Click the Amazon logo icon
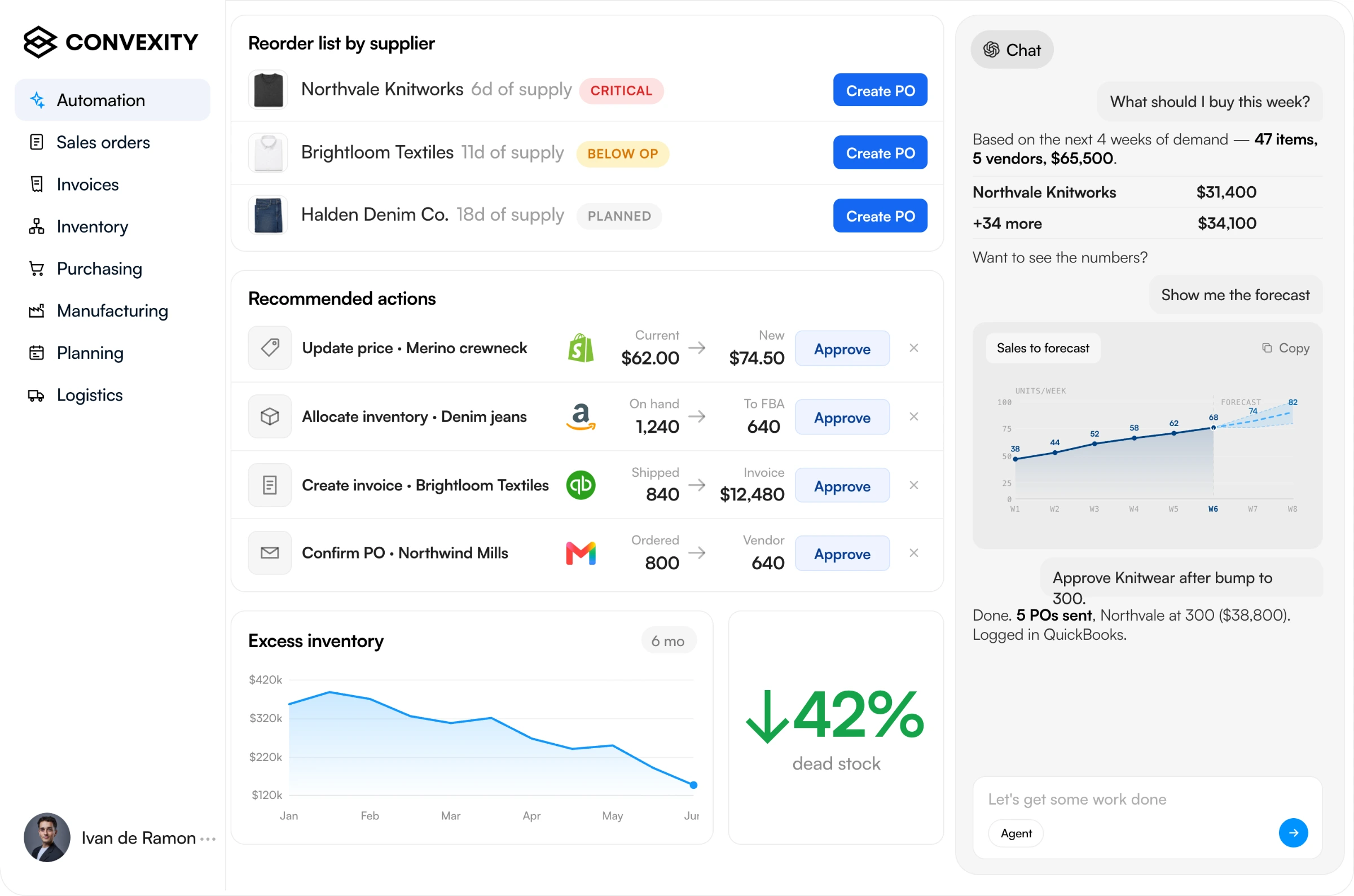The image size is (1354, 896). click(581, 416)
